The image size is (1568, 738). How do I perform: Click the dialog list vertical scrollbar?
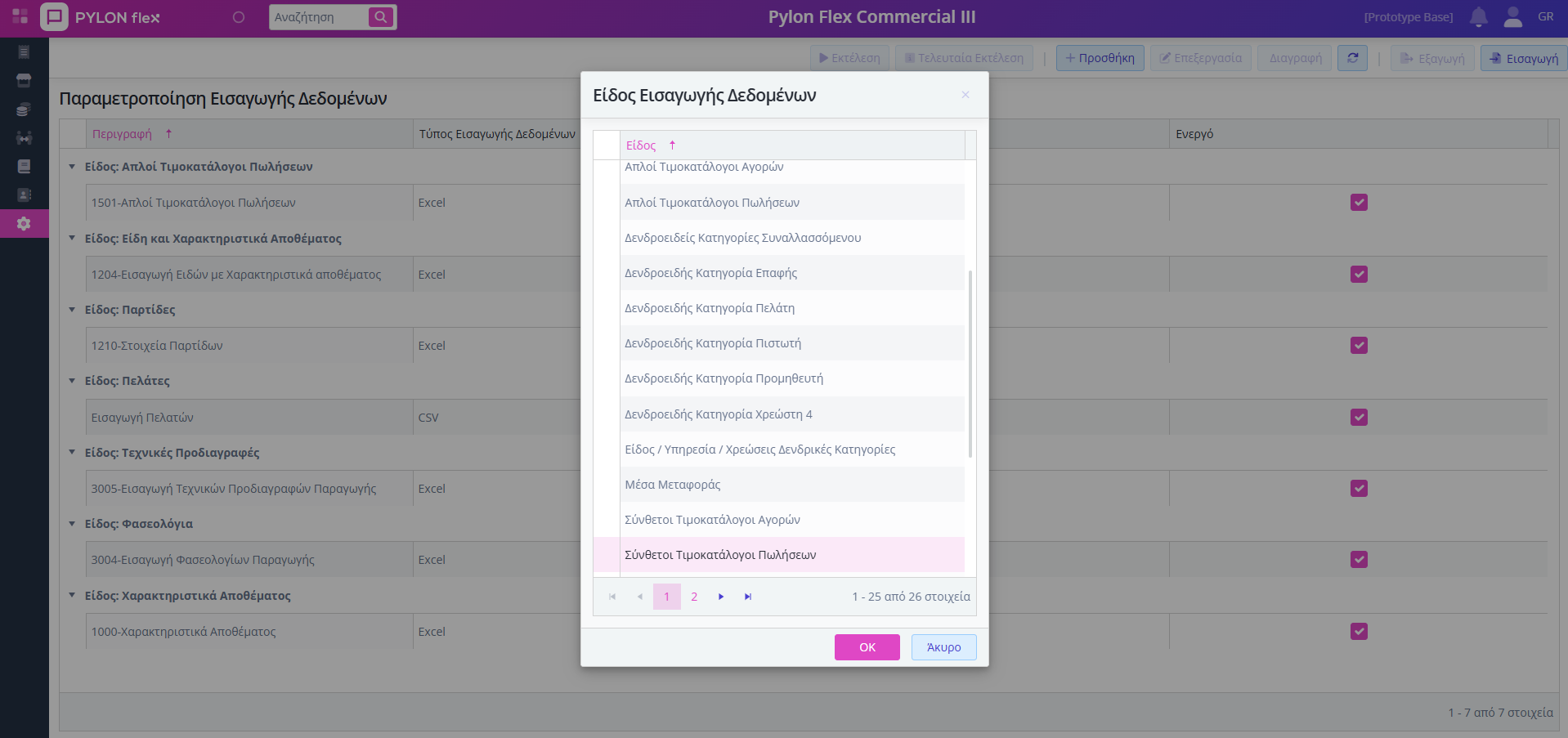(x=970, y=364)
